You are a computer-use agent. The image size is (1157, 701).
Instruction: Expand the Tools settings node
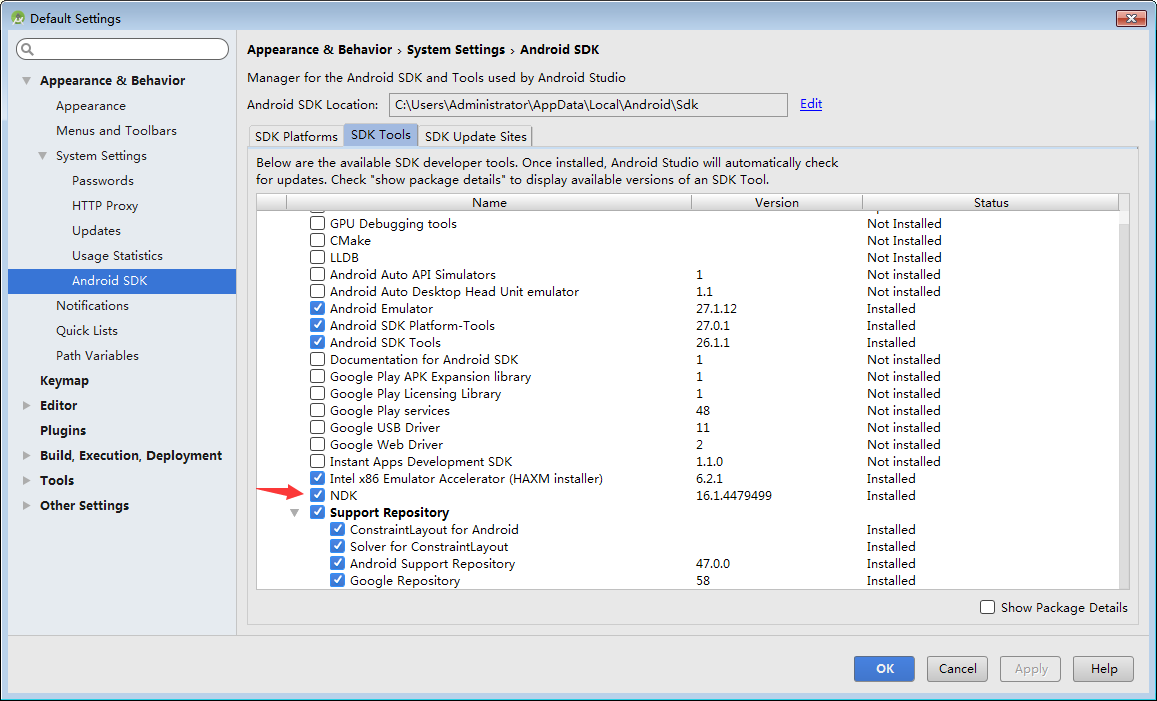pos(27,480)
